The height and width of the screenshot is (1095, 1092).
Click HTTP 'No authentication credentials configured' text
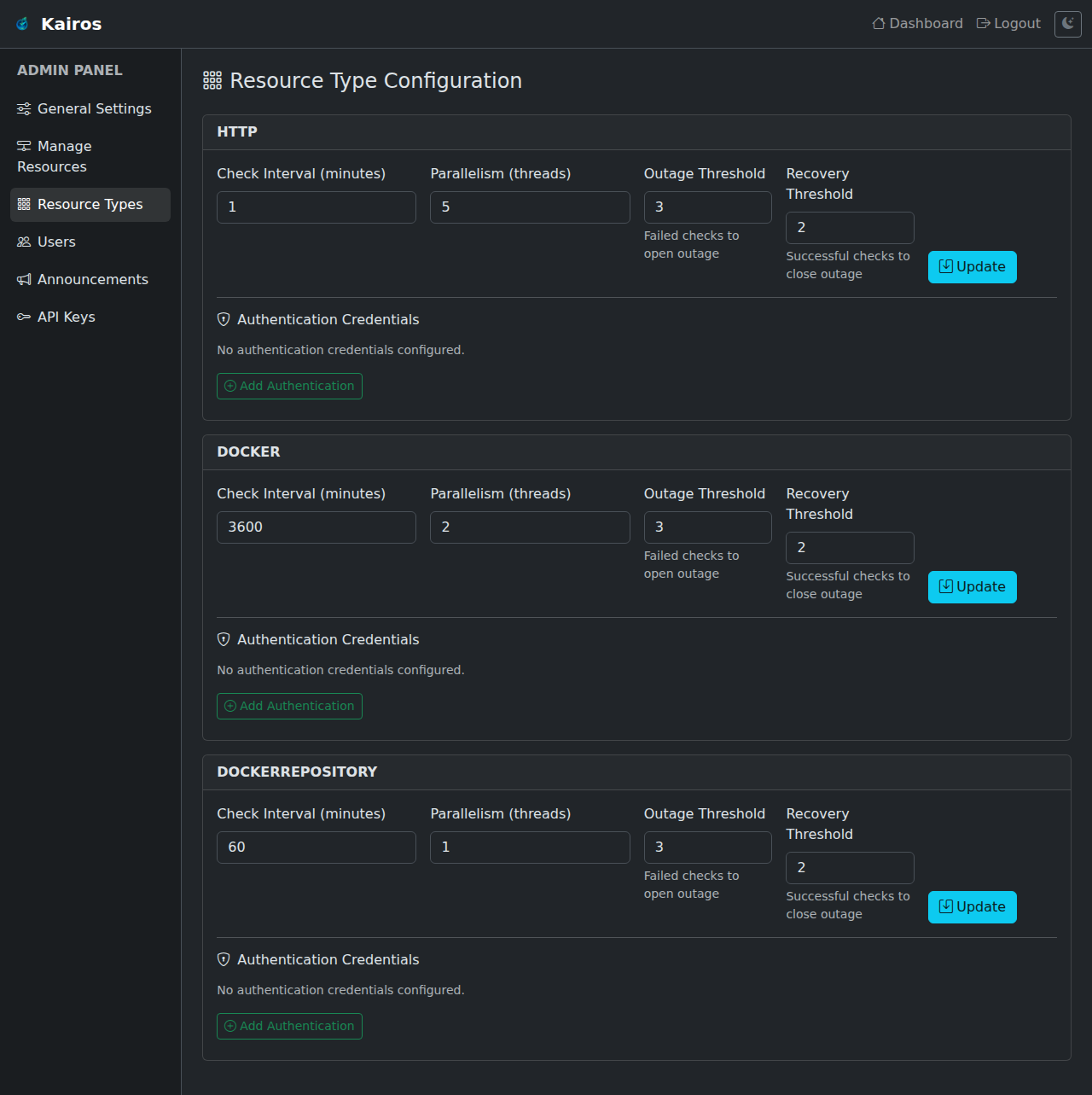340,350
